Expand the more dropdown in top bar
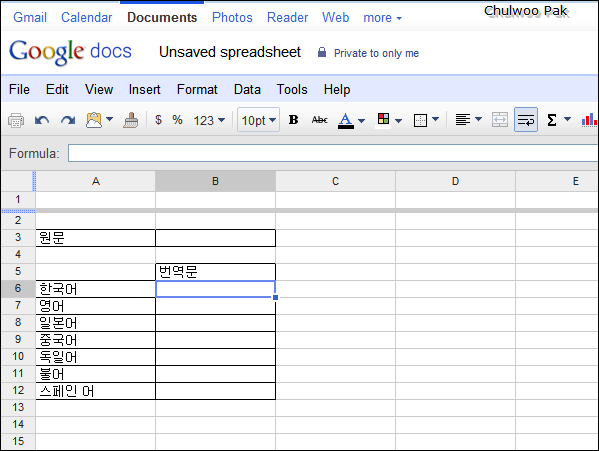Viewport: 599px width, 451px height. pos(382,18)
